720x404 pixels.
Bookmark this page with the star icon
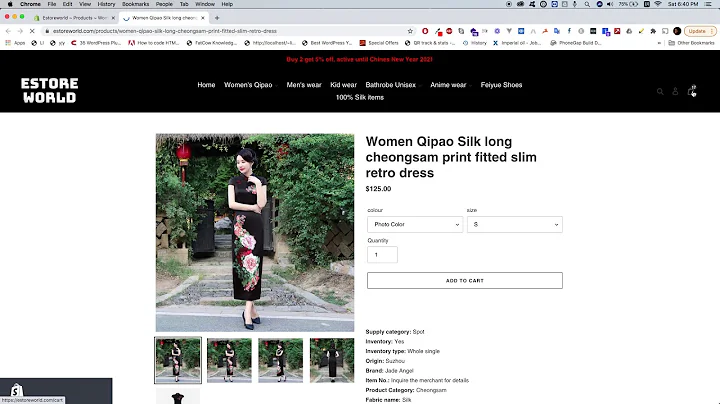pos(410,31)
